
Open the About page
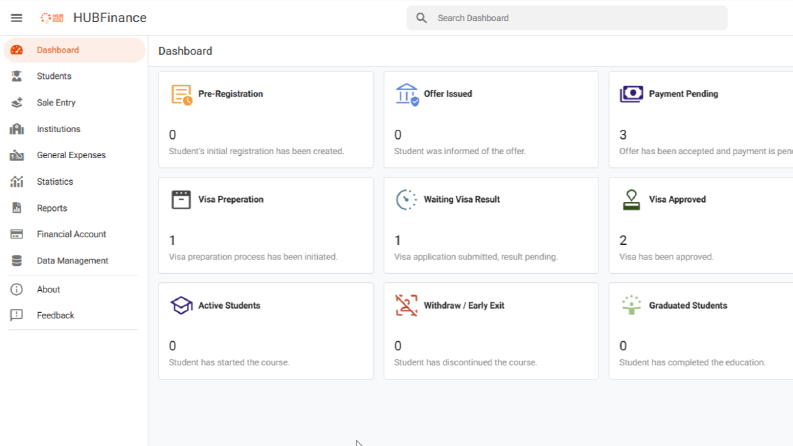[x=74, y=289]
